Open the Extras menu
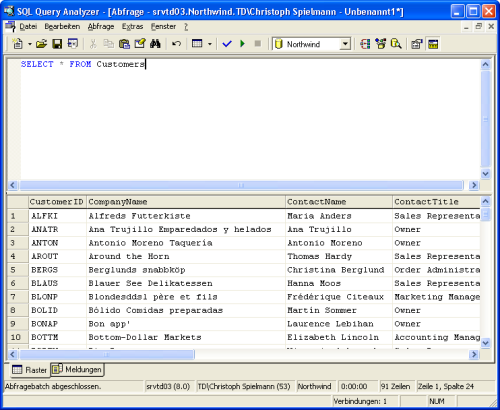The image size is (500, 410). click(x=132, y=27)
